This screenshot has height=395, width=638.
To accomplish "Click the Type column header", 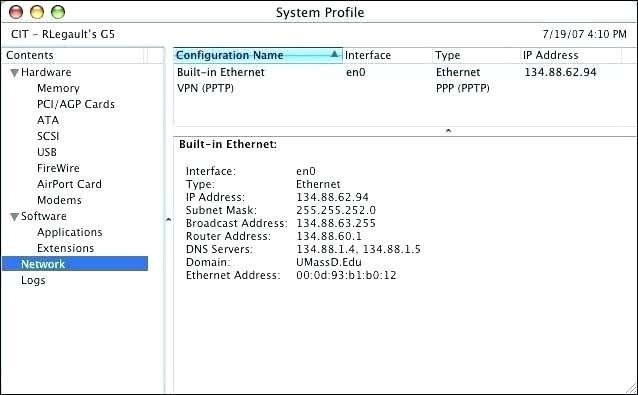I will pos(476,55).
